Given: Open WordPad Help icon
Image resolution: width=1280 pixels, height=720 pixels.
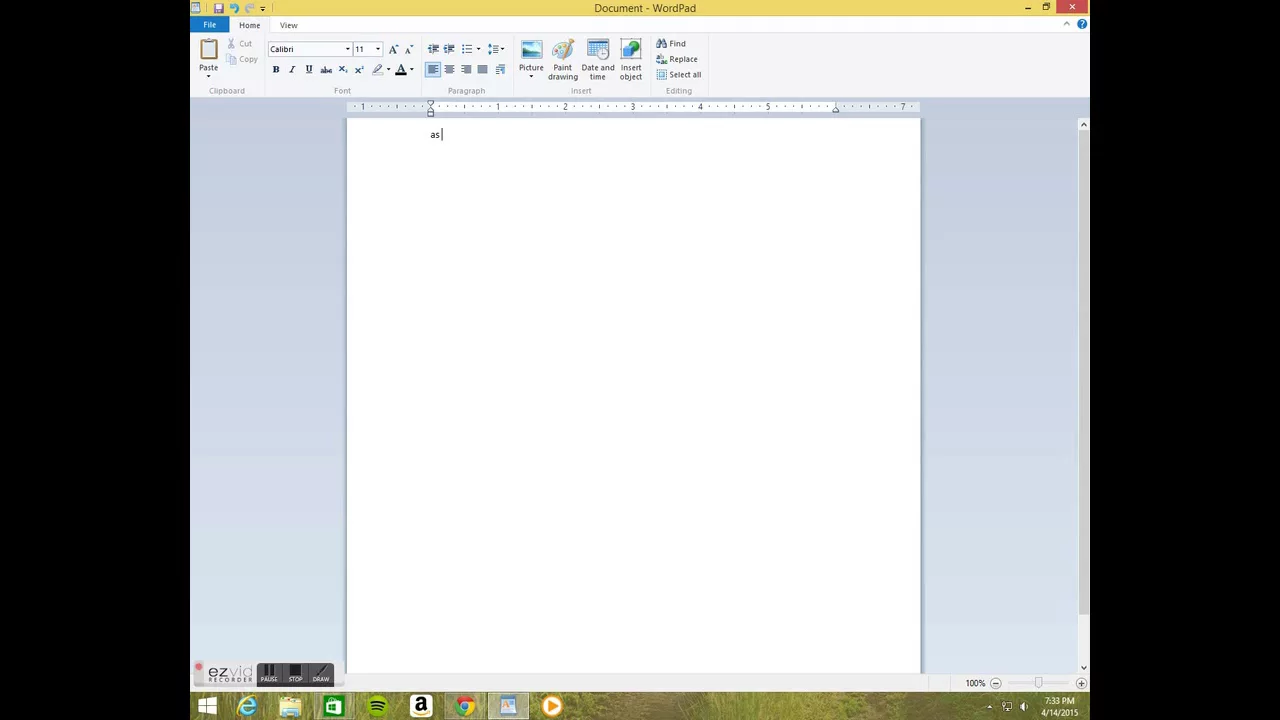Looking at the screenshot, I should [1082, 24].
